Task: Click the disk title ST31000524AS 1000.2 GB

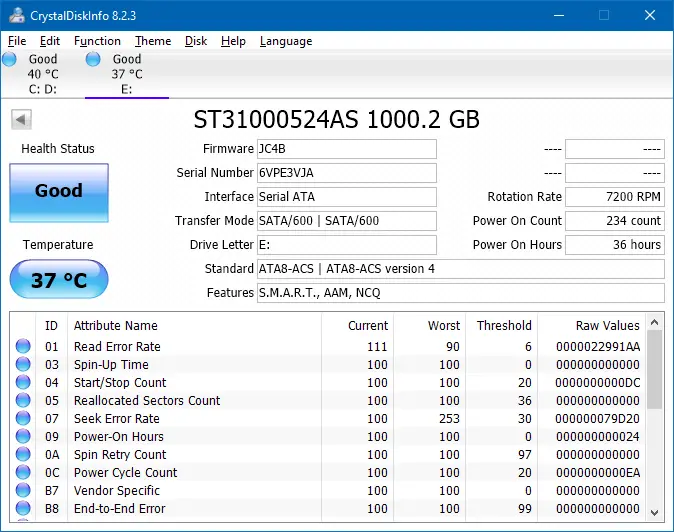Action: (337, 119)
